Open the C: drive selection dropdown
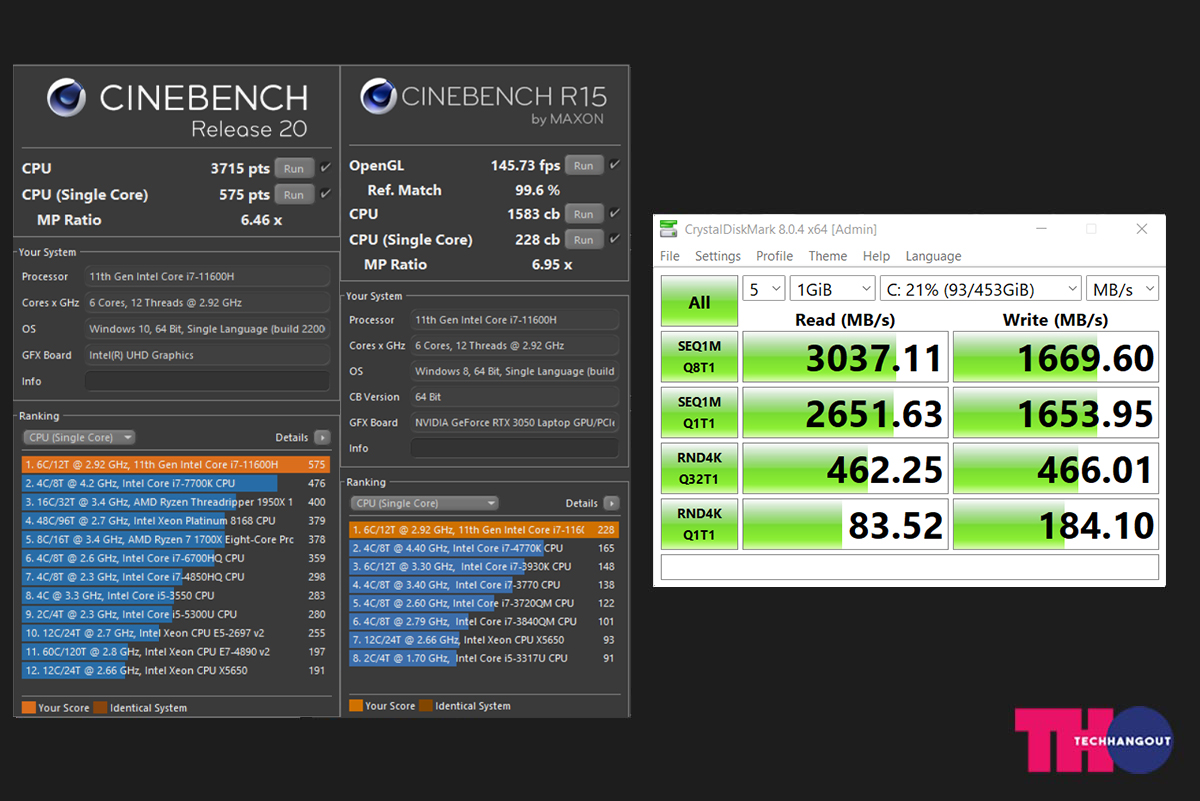 (x=981, y=289)
